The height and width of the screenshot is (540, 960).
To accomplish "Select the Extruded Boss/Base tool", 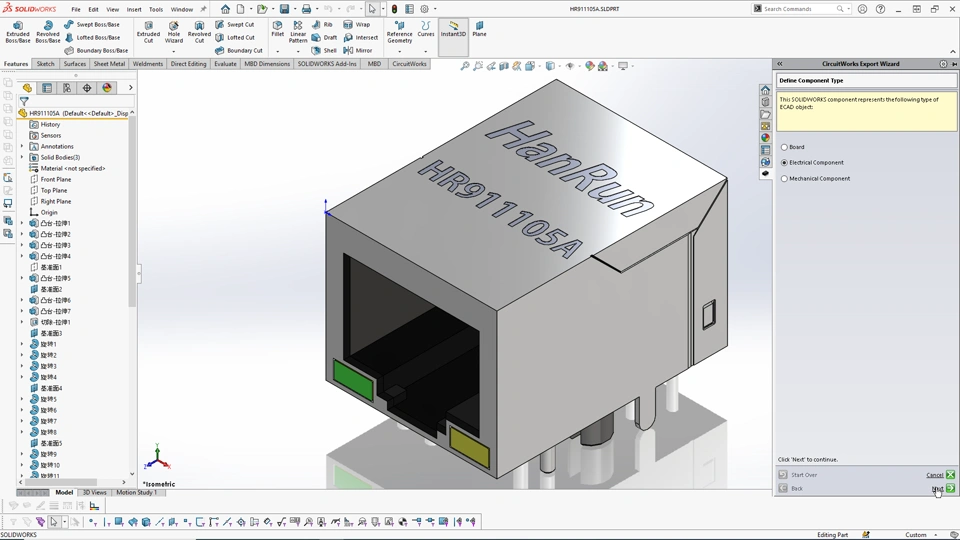I will [18, 32].
